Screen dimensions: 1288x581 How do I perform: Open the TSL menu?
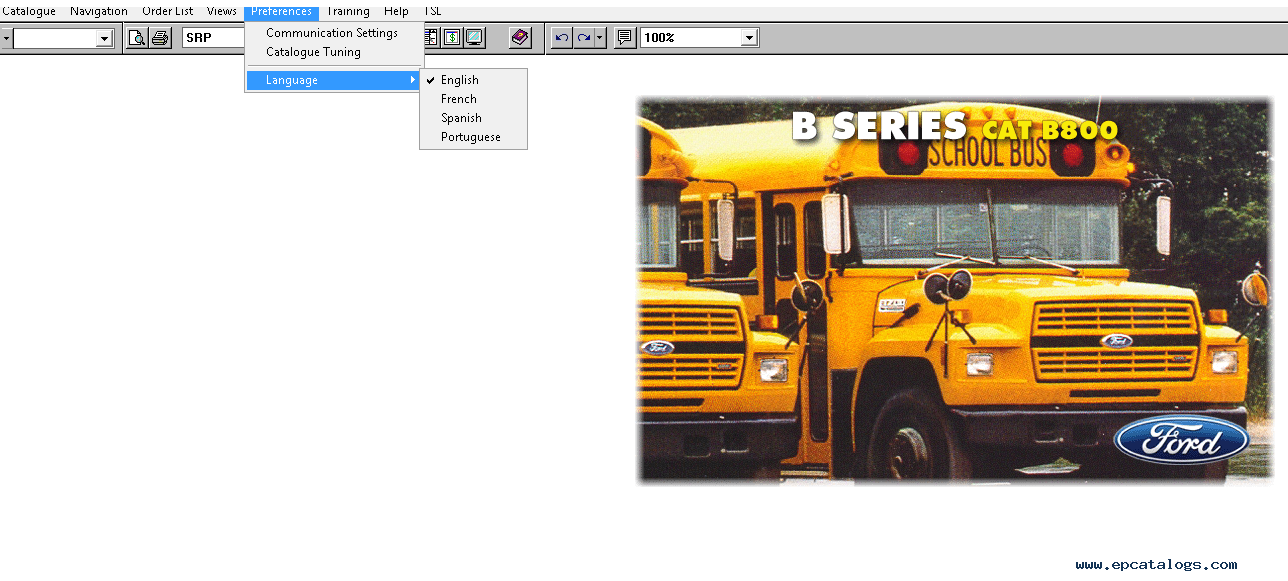point(433,11)
